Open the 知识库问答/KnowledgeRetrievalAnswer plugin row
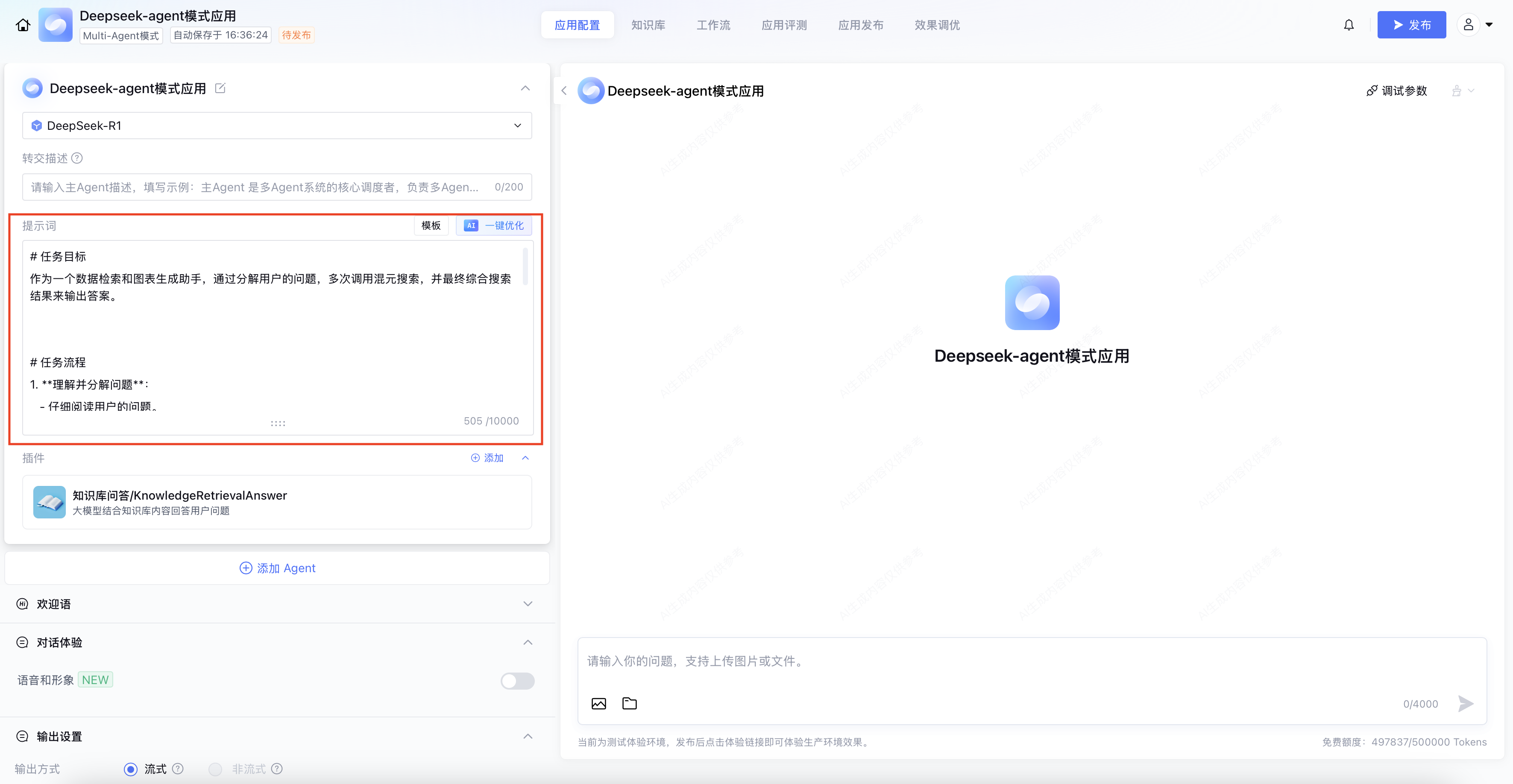This screenshot has width=1513, height=784. [277, 502]
